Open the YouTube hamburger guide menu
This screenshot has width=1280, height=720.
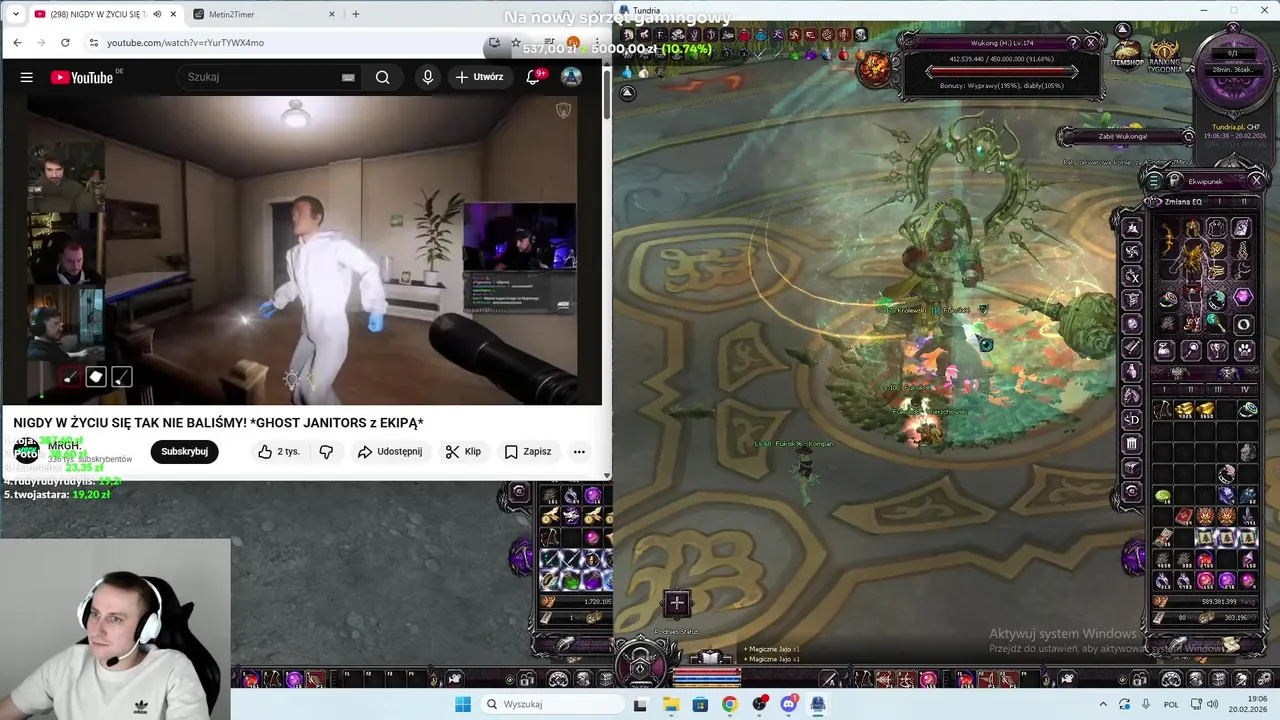27,77
